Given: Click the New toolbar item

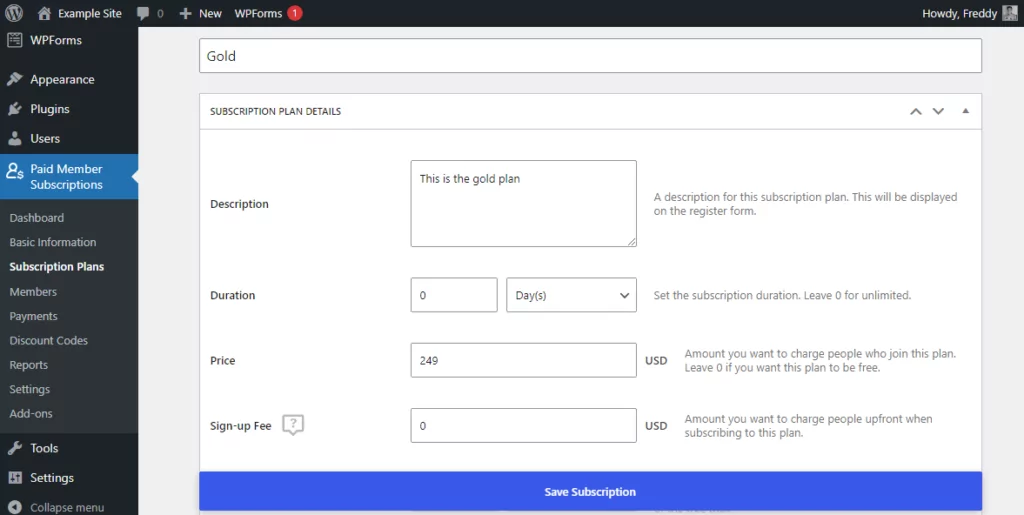Looking at the screenshot, I should pos(210,13).
